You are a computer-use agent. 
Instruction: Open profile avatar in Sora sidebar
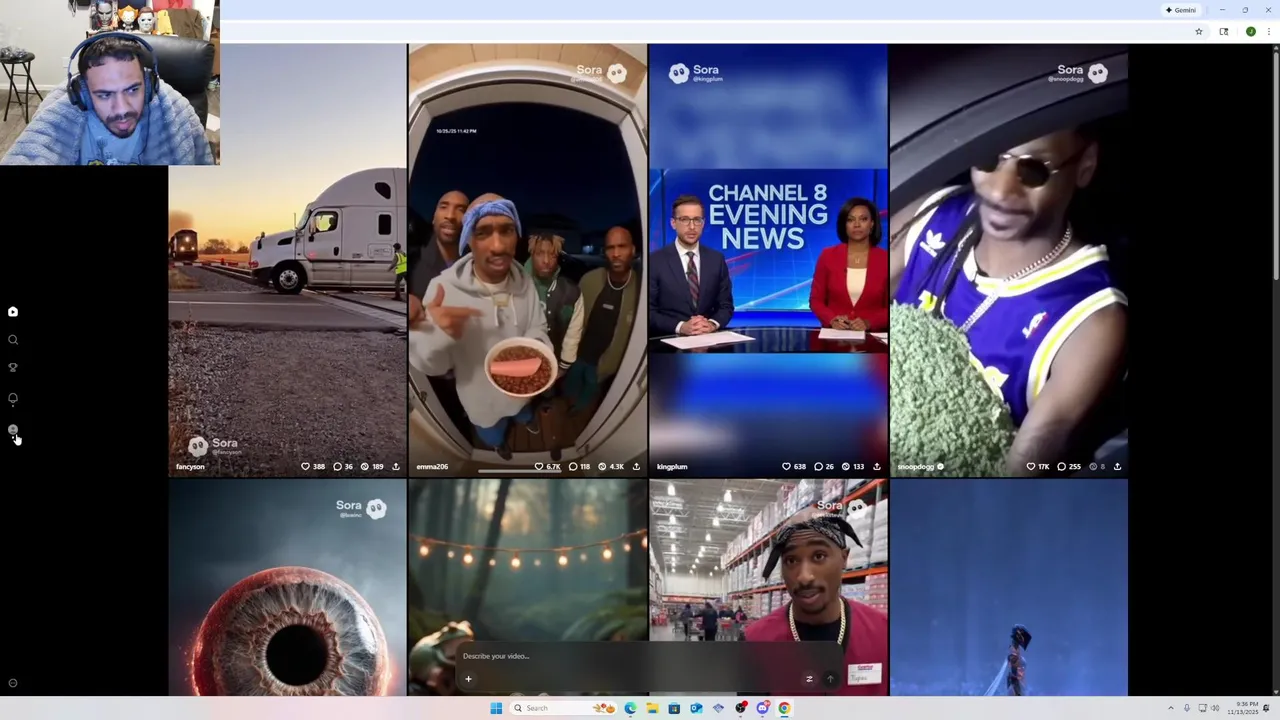click(x=13, y=430)
